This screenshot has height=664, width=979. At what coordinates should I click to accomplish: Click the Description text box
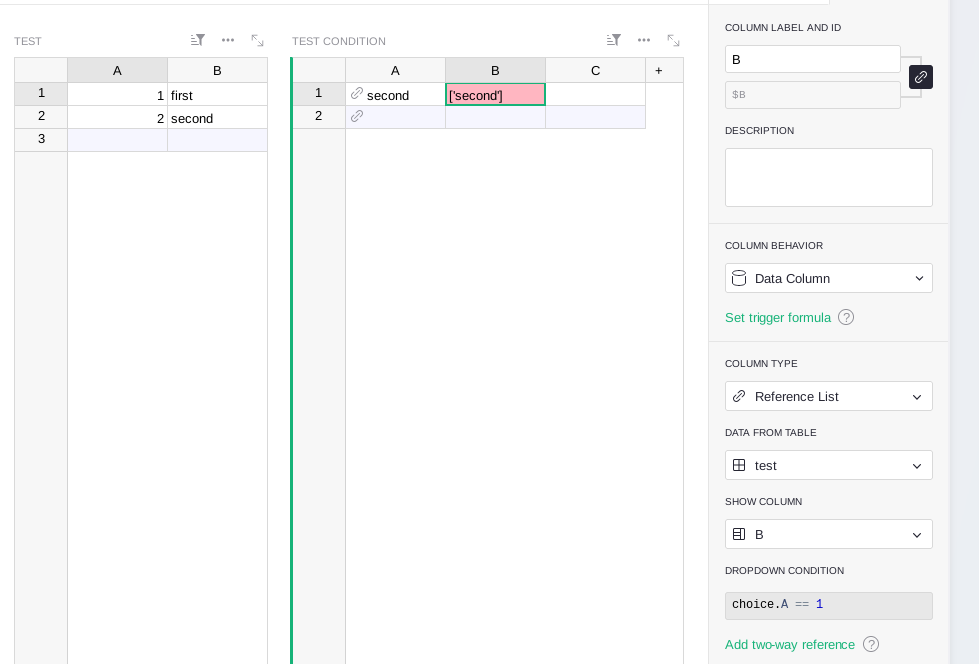click(829, 177)
